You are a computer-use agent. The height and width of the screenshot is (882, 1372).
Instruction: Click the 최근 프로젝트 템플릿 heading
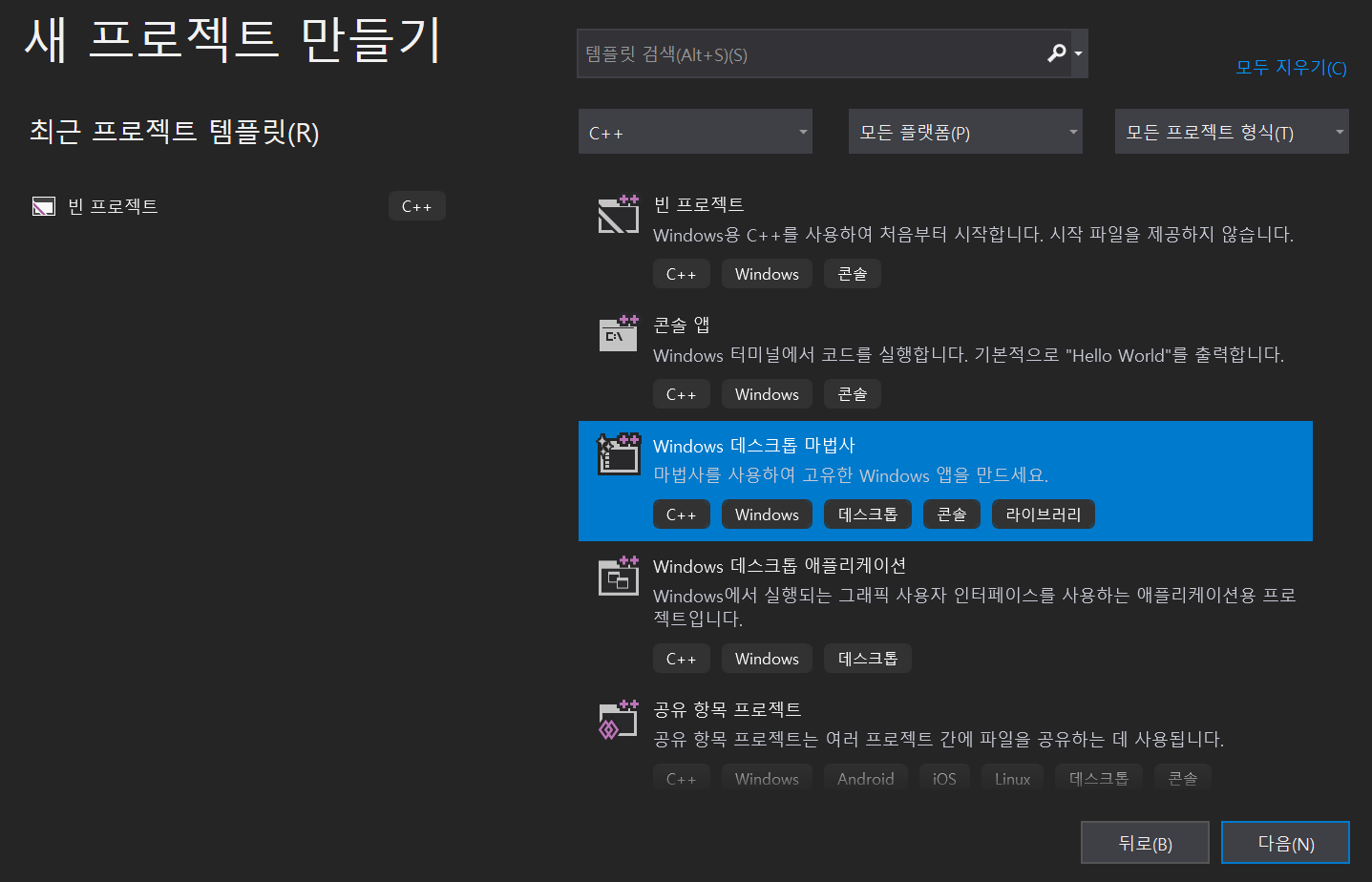pyautogui.click(x=174, y=132)
